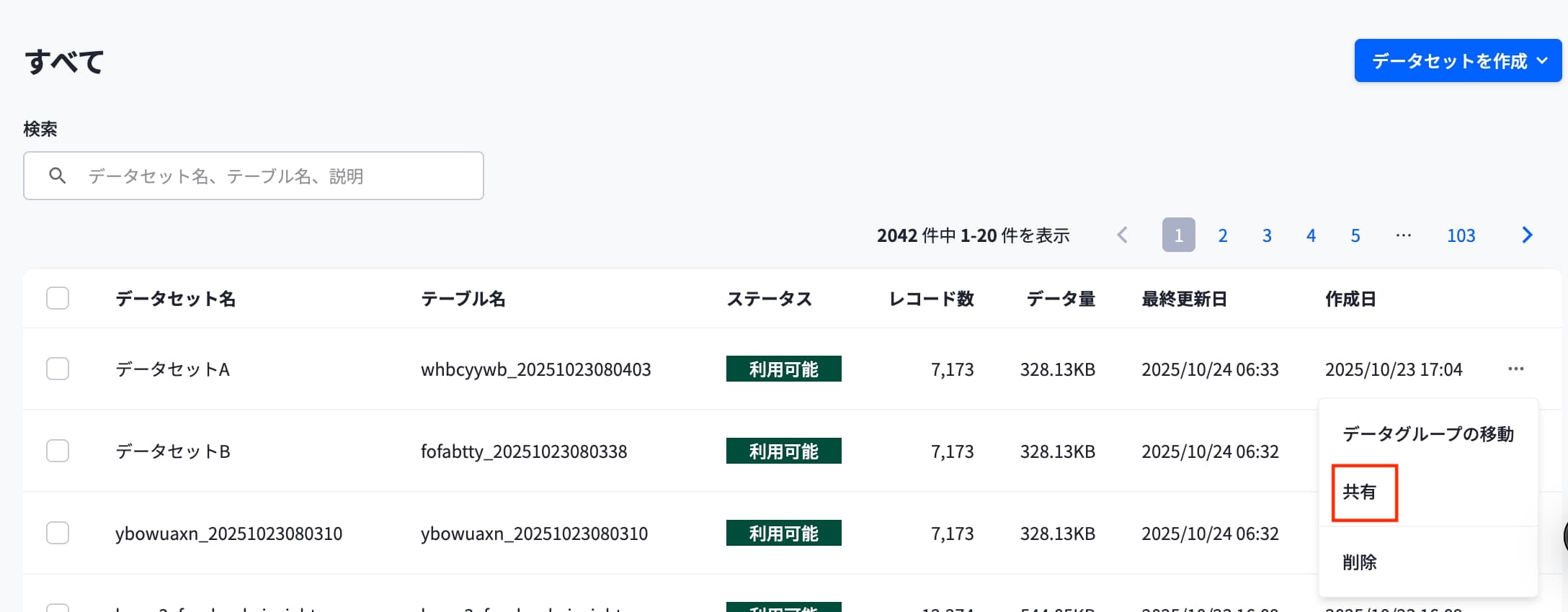The width and height of the screenshot is (1568, 612).
Task: Click the 最終更新日 column header
Action: coord(1184,298)
